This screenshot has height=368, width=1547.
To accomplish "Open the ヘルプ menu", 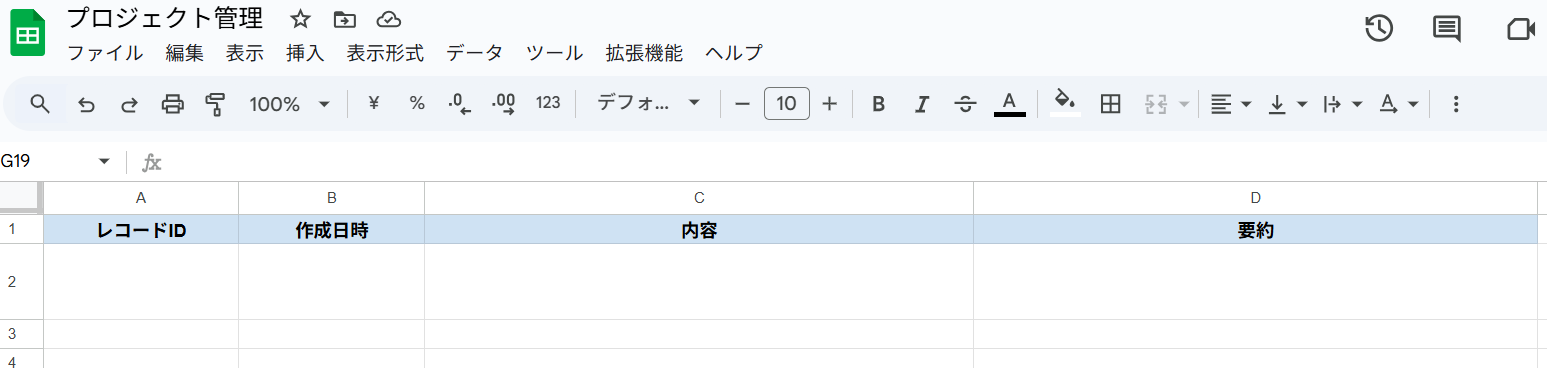I will click(734, 53).
